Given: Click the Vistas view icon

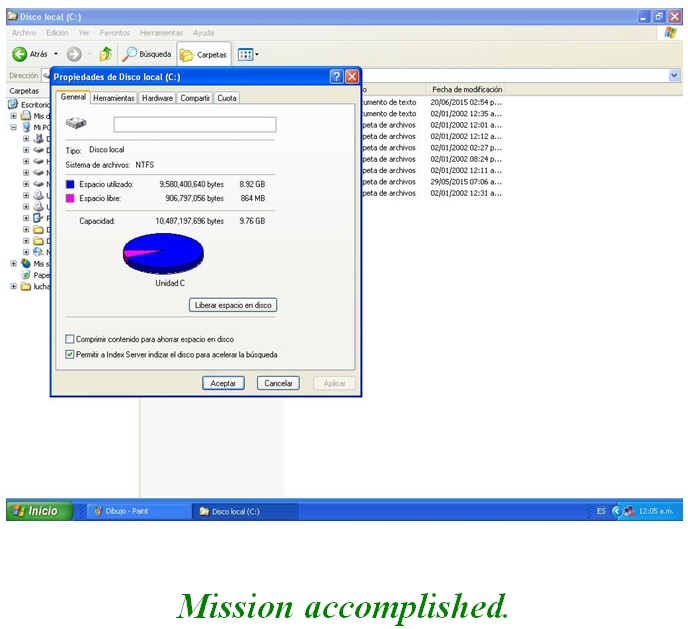Looking at the screenshot, I should (x=245, y=54).
